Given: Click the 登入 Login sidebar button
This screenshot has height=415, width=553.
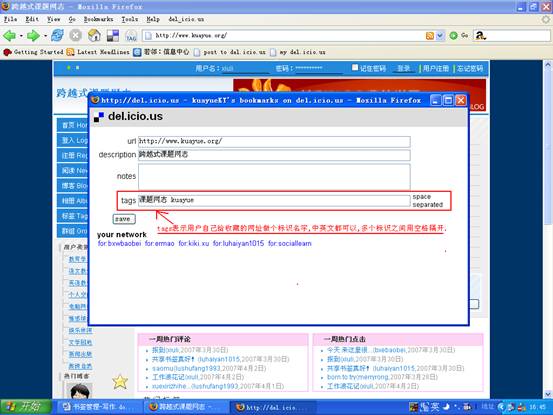Looking at the screenshot, I should [73, 140].
